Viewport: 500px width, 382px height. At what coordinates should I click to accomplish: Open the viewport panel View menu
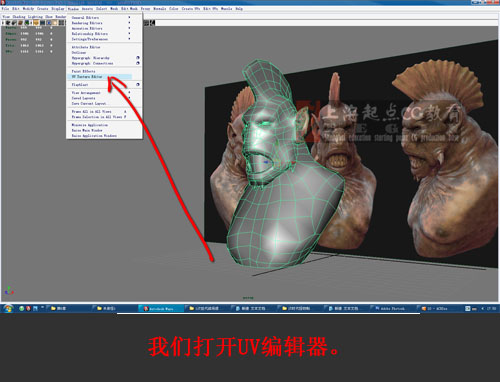[x=6, y=17]
